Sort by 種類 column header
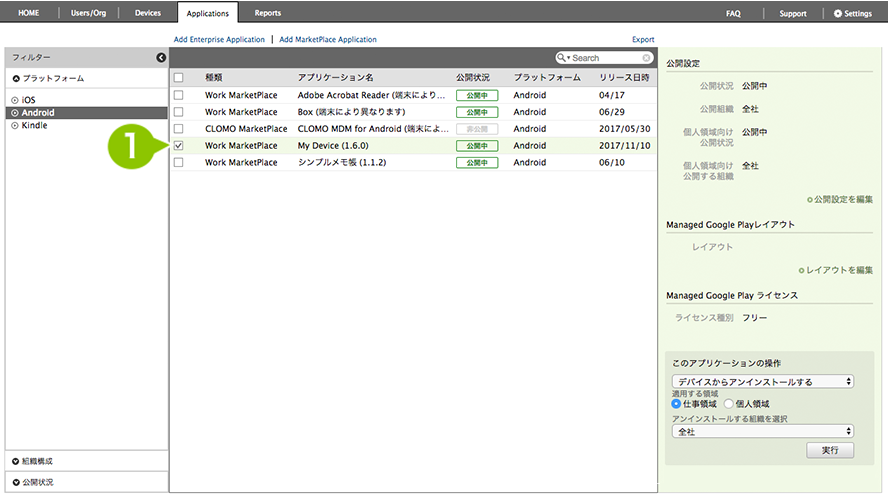 point(214,78)
